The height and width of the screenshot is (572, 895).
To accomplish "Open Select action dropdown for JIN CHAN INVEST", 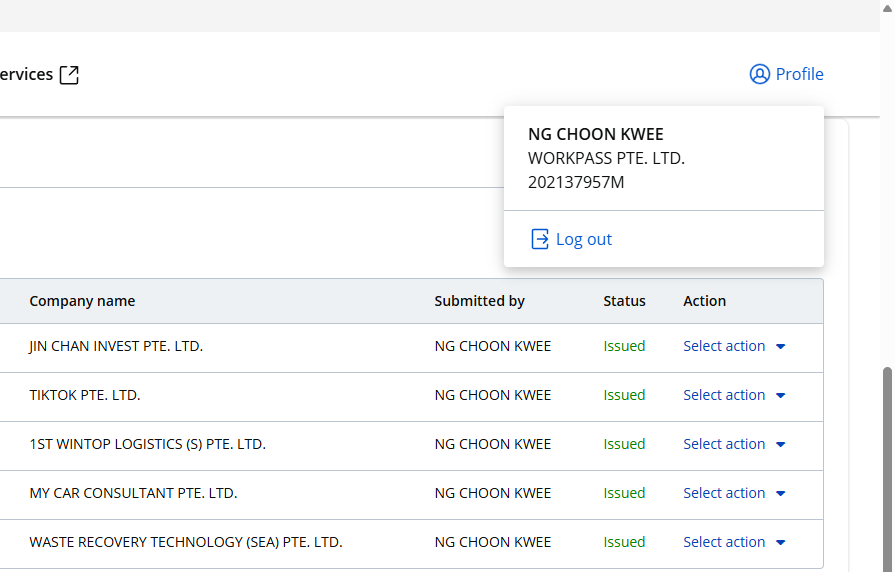I will (x=734, y=346).
